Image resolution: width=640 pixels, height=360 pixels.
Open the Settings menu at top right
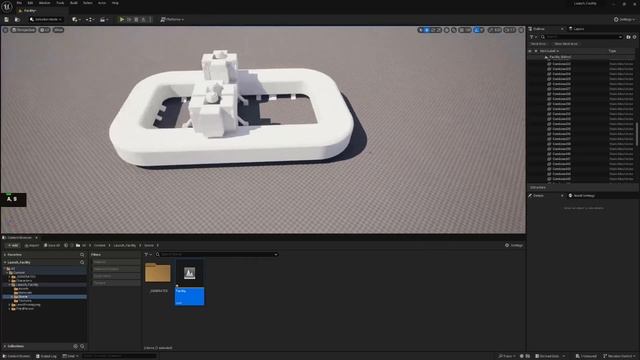(625, 20)
